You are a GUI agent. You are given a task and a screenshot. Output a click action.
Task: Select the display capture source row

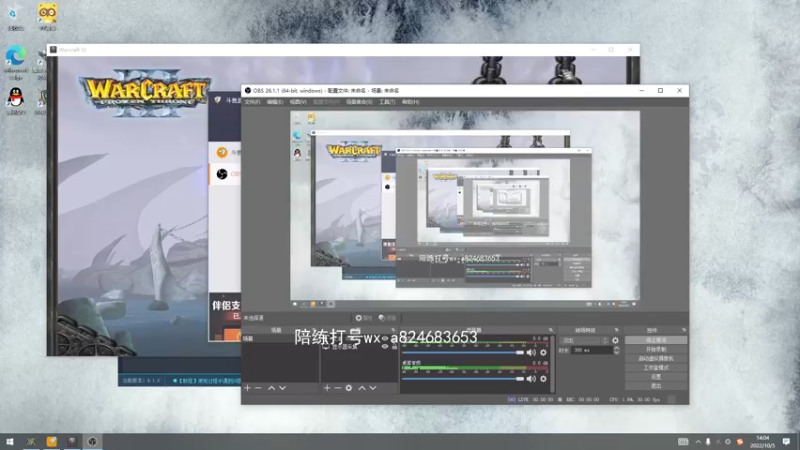point(359,347)
